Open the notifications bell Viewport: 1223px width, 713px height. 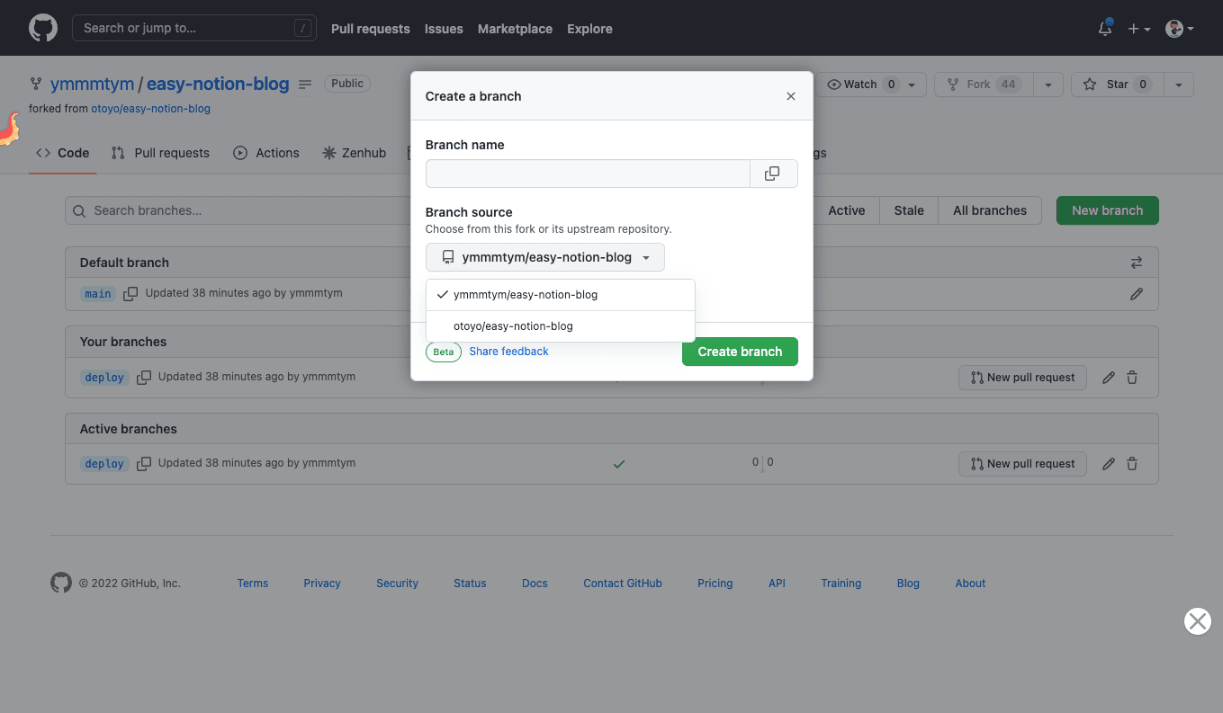(x=1104, y=28)
